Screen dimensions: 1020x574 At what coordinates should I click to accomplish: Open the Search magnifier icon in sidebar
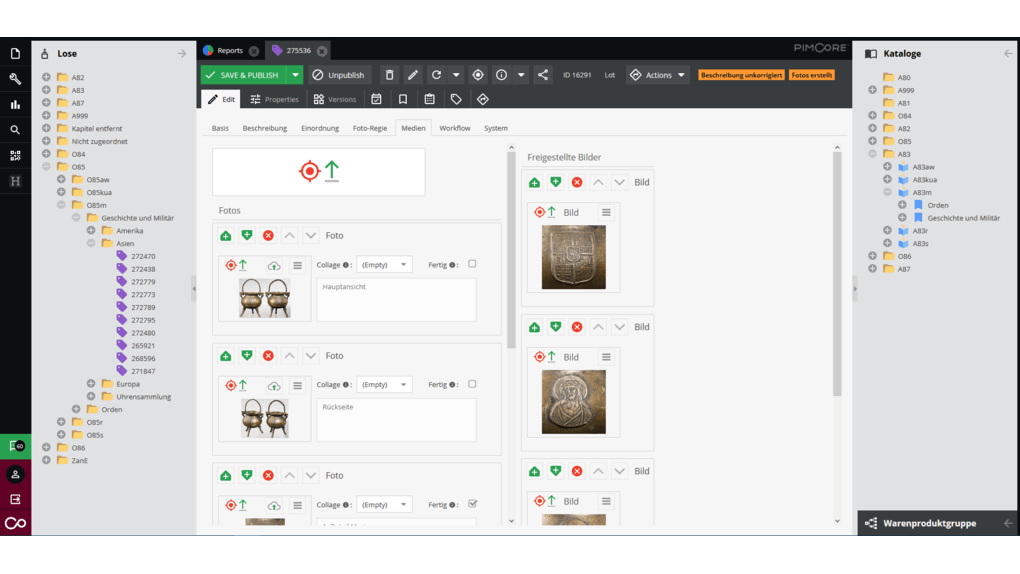click(15, 130)
